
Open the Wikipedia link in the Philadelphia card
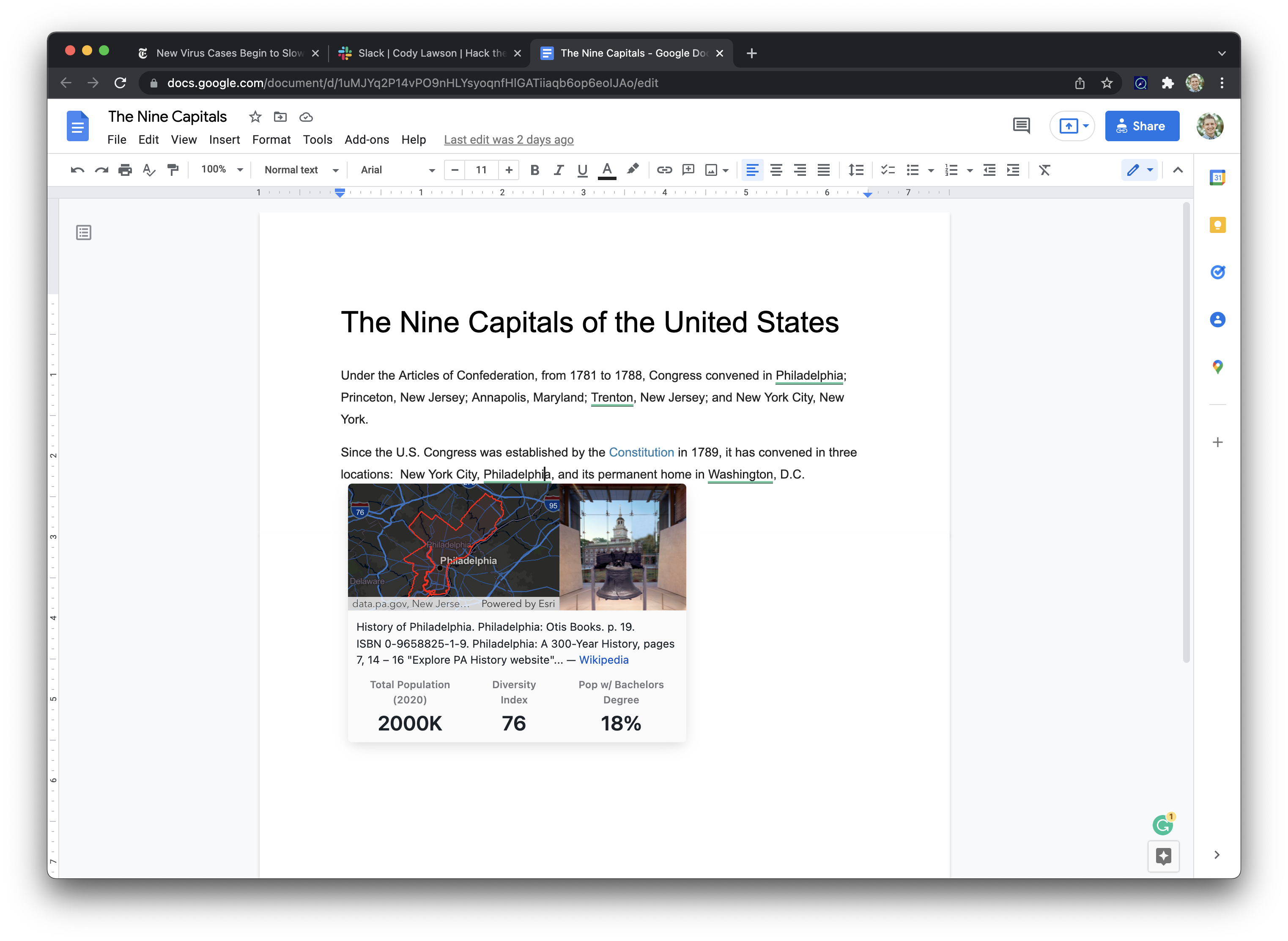pyautogui.click(x=603, y=659)
